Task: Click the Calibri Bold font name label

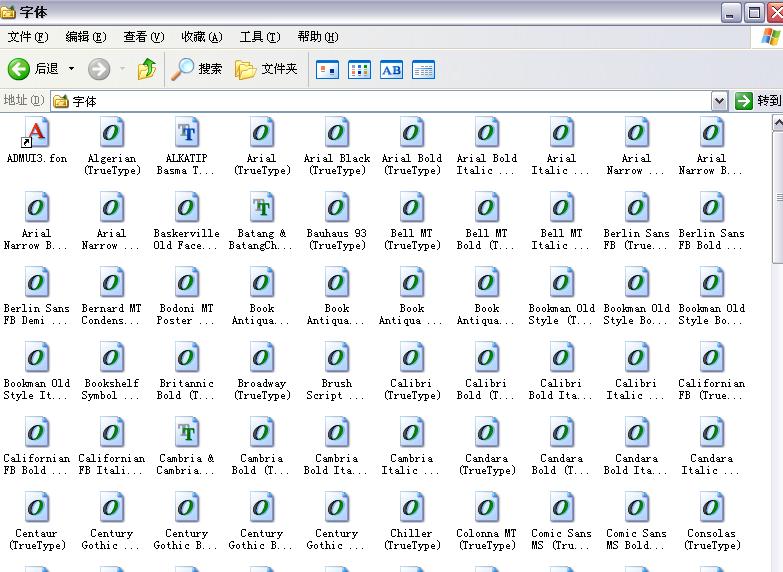Action: pos(486,390)
